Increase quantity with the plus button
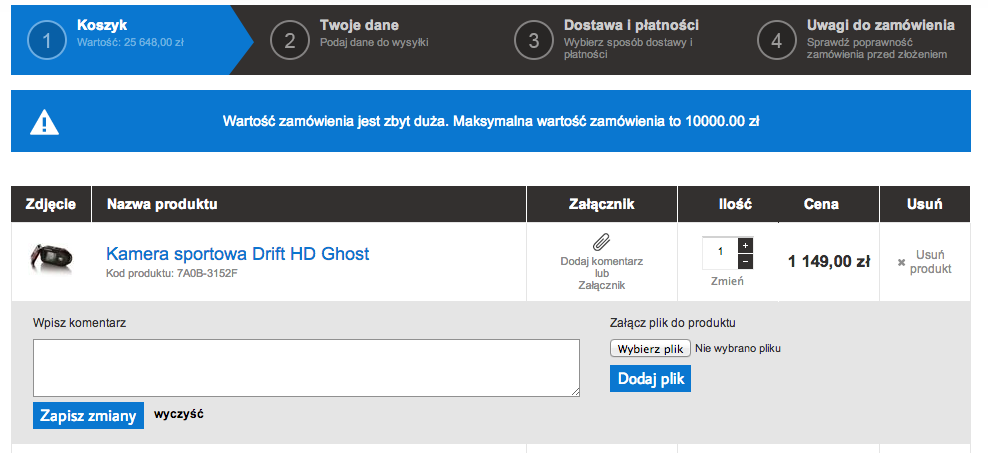This screenshot has height=453, width=988. (745, 245)
